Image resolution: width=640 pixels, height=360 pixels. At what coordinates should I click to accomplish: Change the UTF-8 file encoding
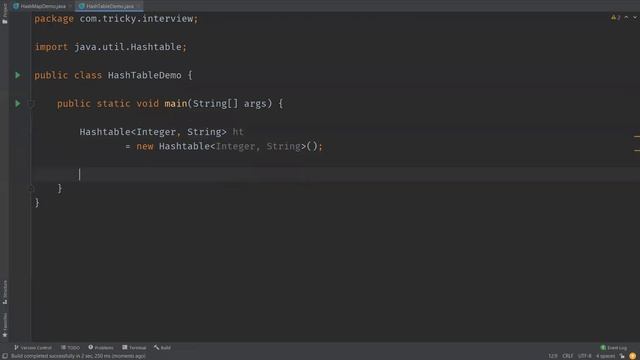click(584, 356)
